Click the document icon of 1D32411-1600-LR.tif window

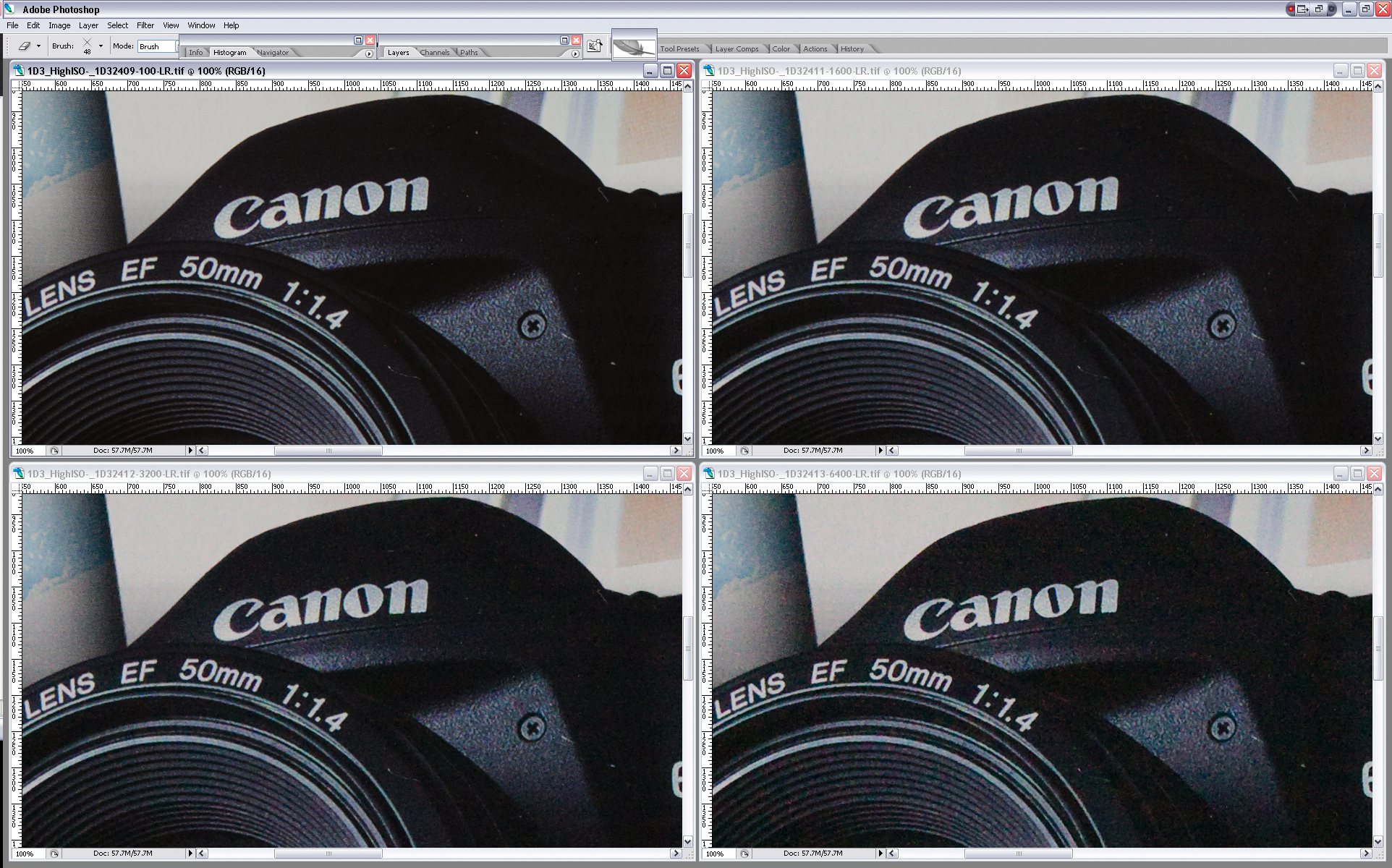coord(709,71)
